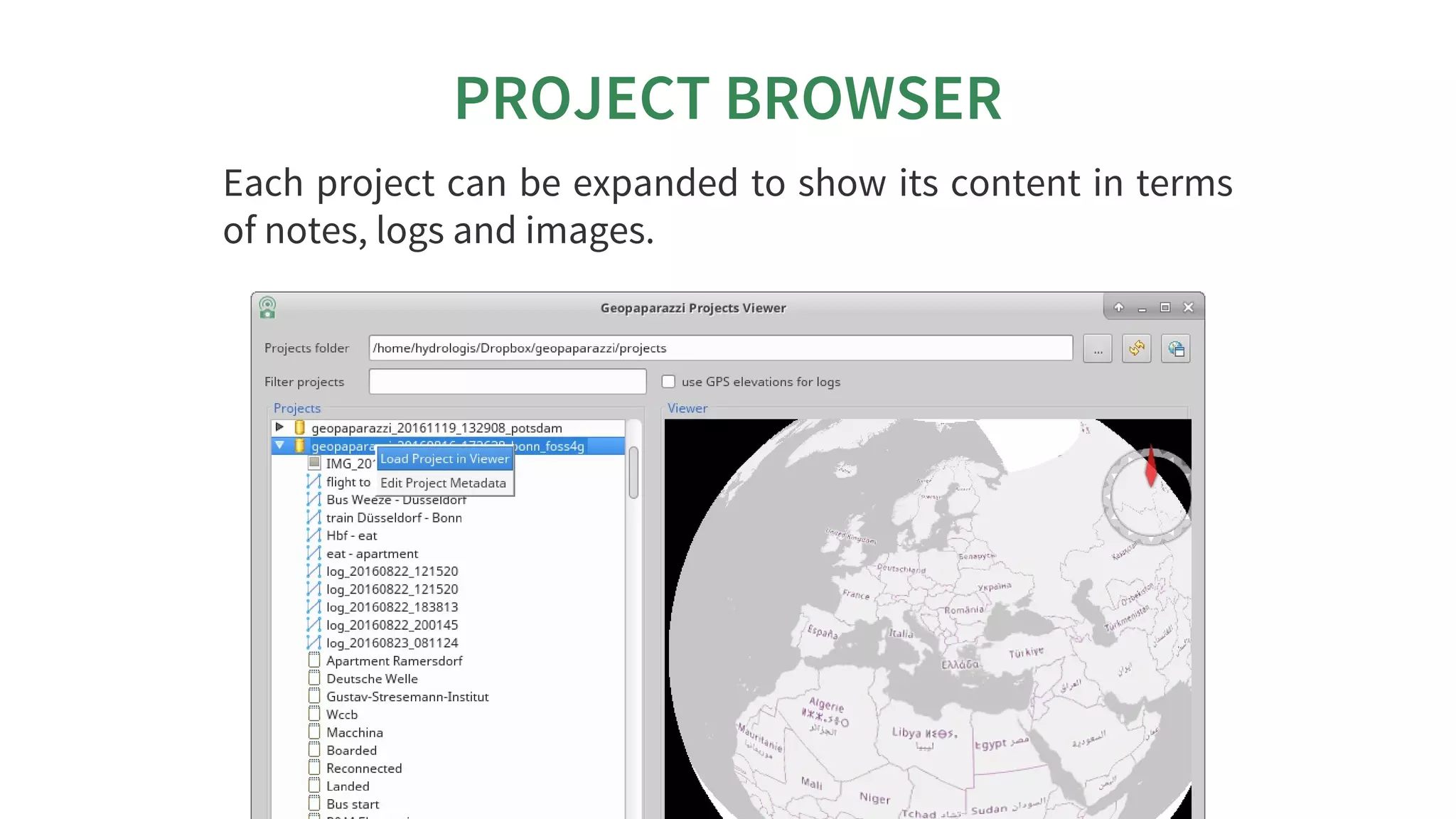Click log icon beside Hbf - eat
This screenshot has width=1456, height=819.
314,535
